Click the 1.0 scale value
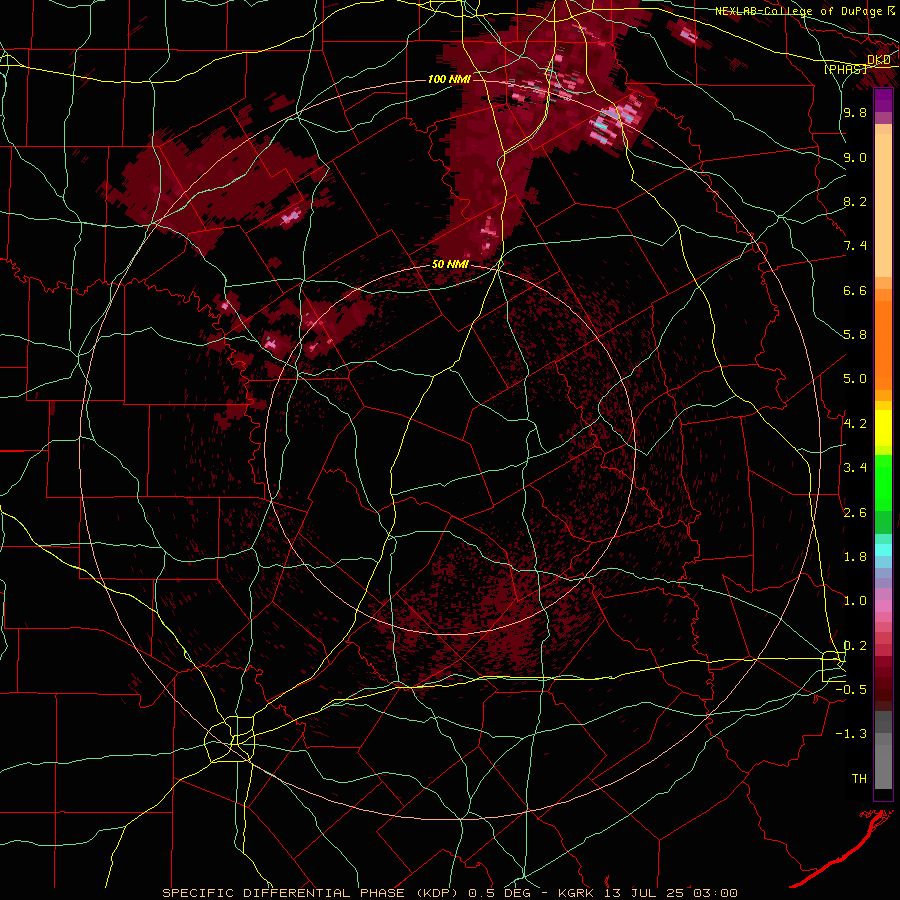Image resolution: width=900 pixels, height=900 pixels. coord(855,601)
